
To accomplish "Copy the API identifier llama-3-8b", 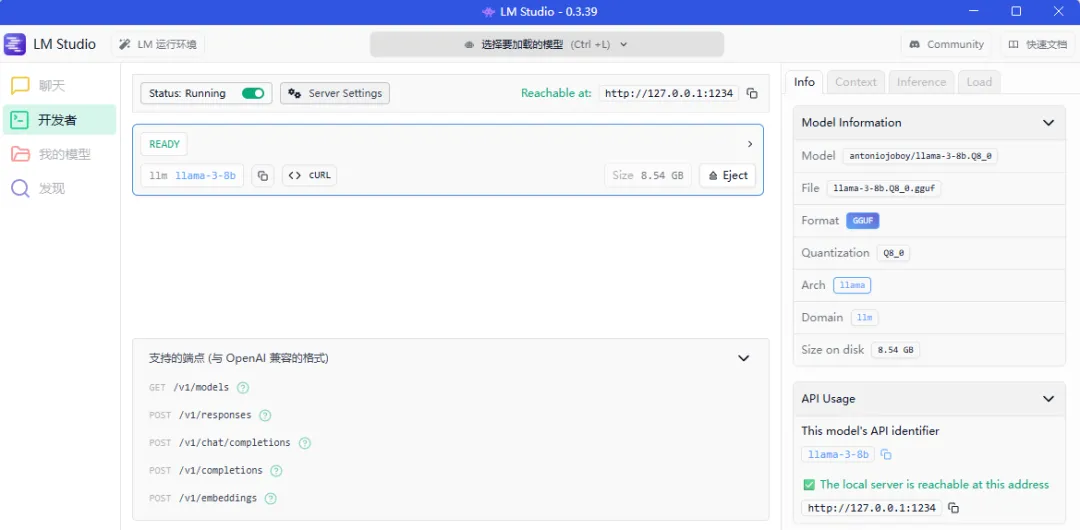I will coord(886,455).
